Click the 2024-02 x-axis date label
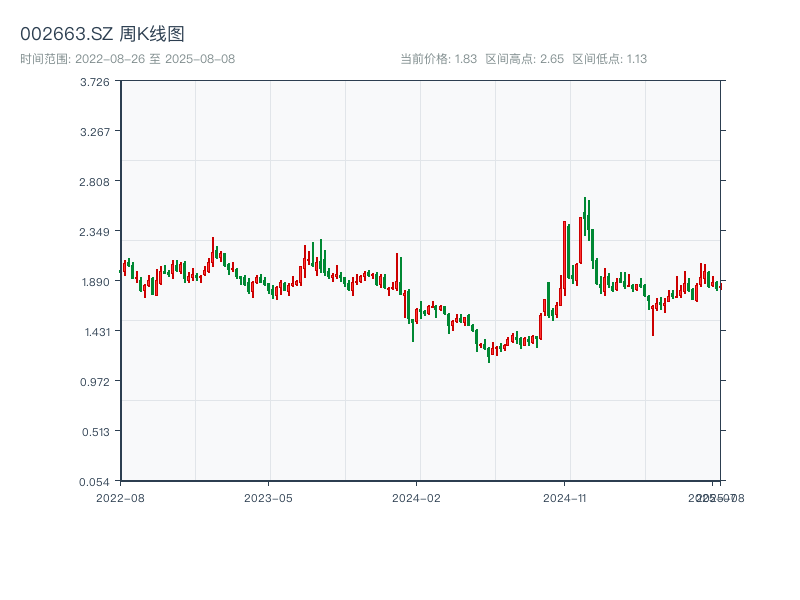This screenshot has width=800, height=600. pos(416,497)
